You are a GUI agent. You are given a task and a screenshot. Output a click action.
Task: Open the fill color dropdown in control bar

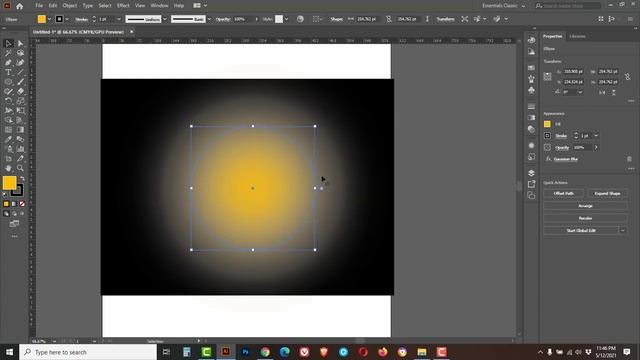pos(49,19)
